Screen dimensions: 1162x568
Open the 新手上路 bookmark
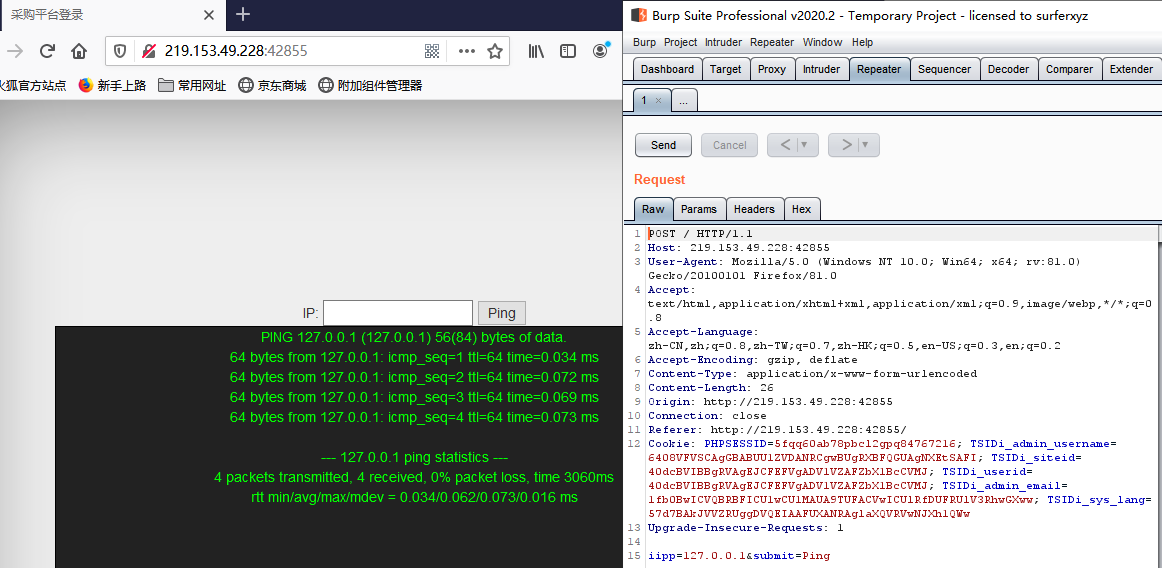(x=113, y=85)
